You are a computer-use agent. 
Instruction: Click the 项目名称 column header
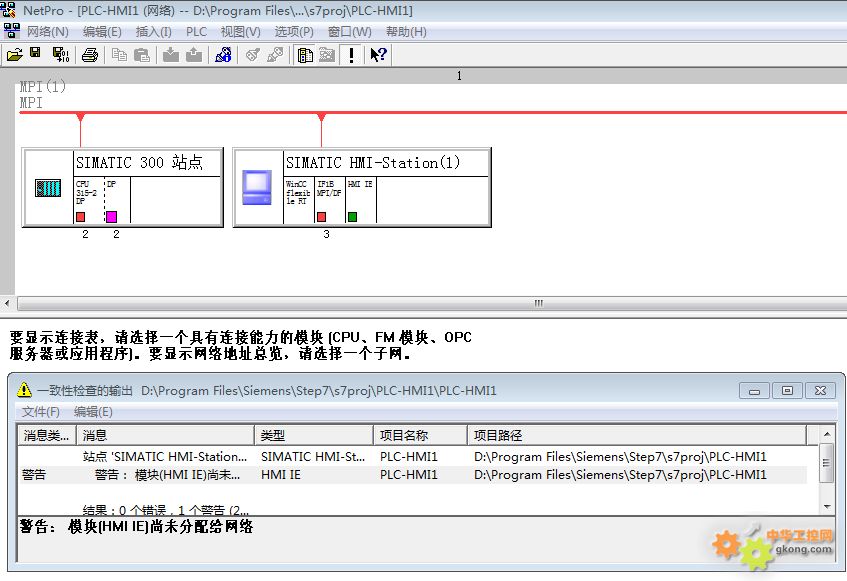pos(420,435)
